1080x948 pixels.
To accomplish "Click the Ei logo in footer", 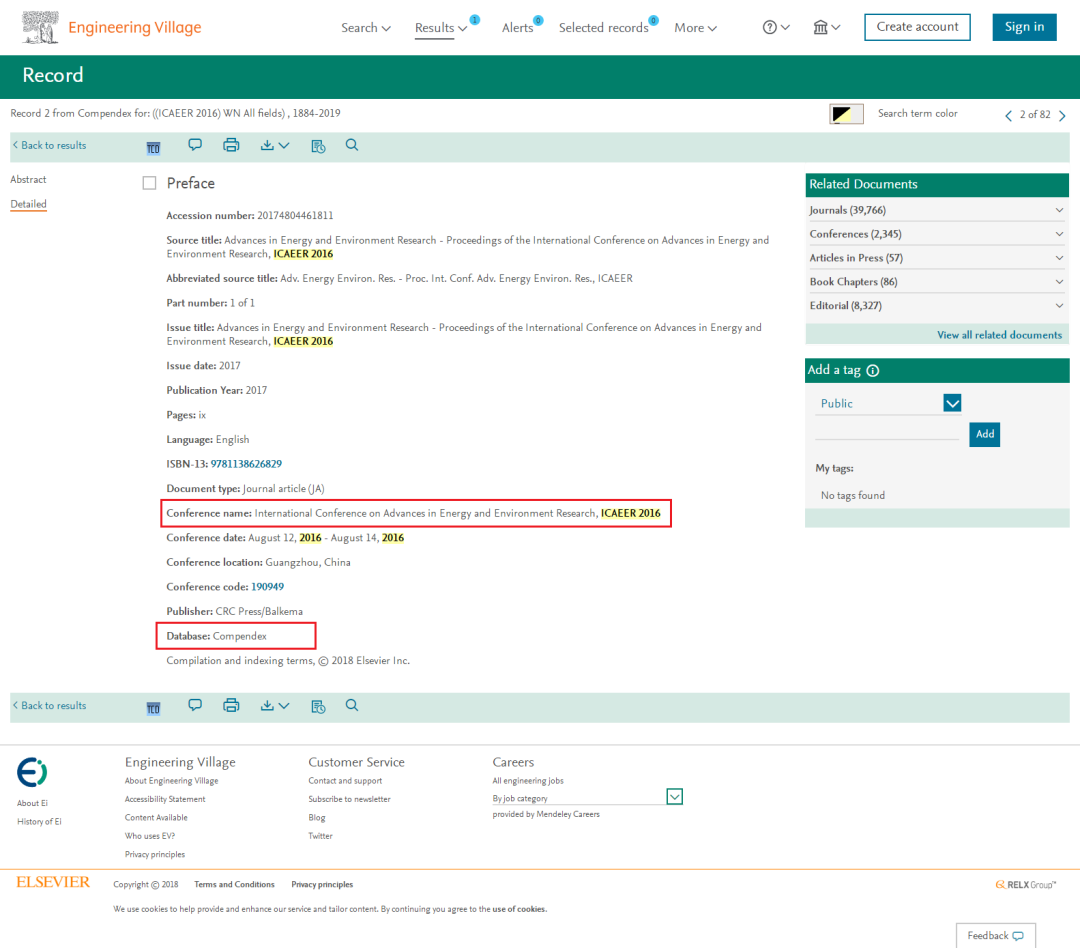I will [x=32, y=772].
